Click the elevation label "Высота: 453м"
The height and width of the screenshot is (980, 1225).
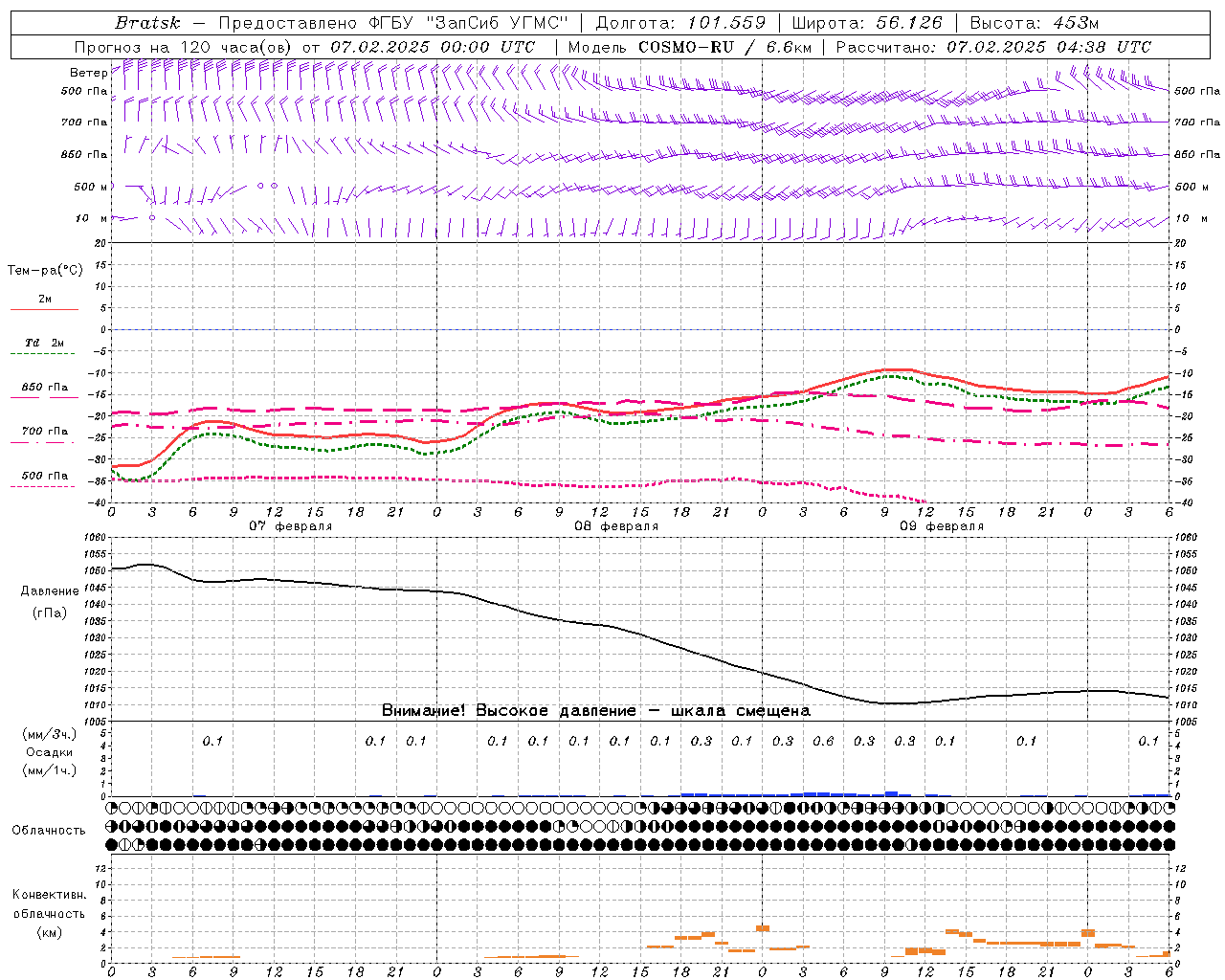(x=1035, y=22)
